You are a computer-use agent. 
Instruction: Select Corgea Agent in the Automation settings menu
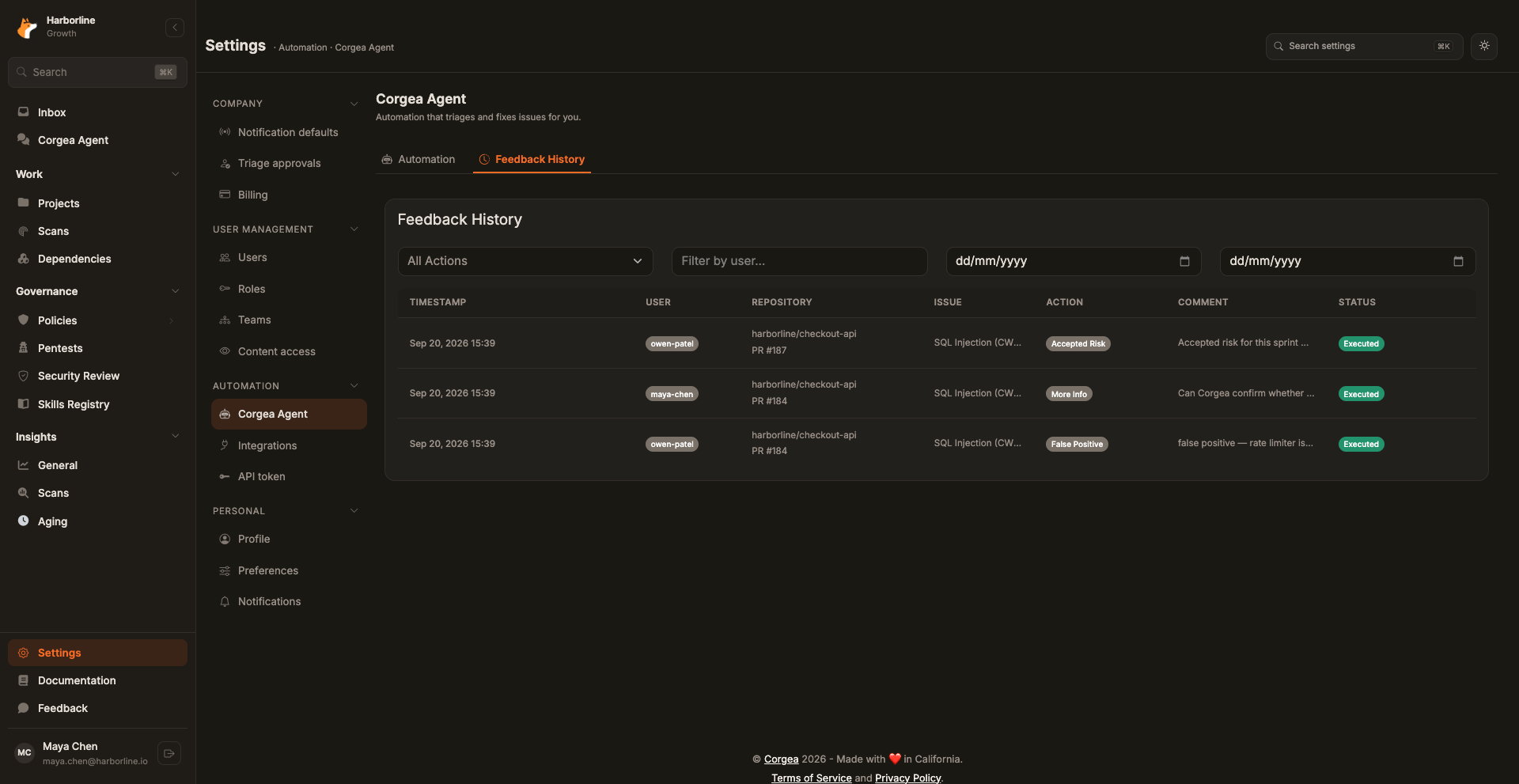click(289, 414)
